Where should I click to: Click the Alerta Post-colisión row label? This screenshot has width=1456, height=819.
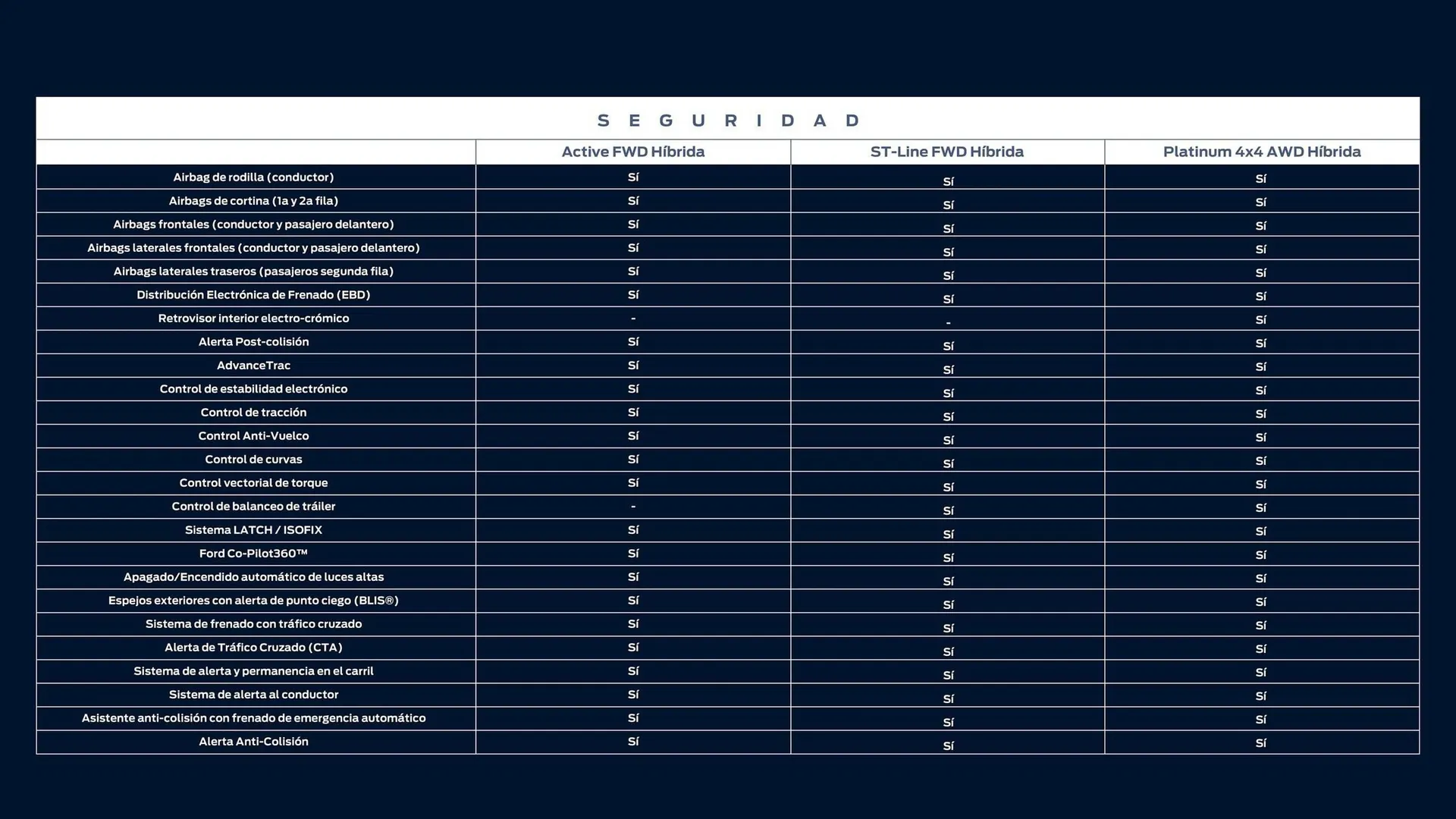[x=254, y=341]
